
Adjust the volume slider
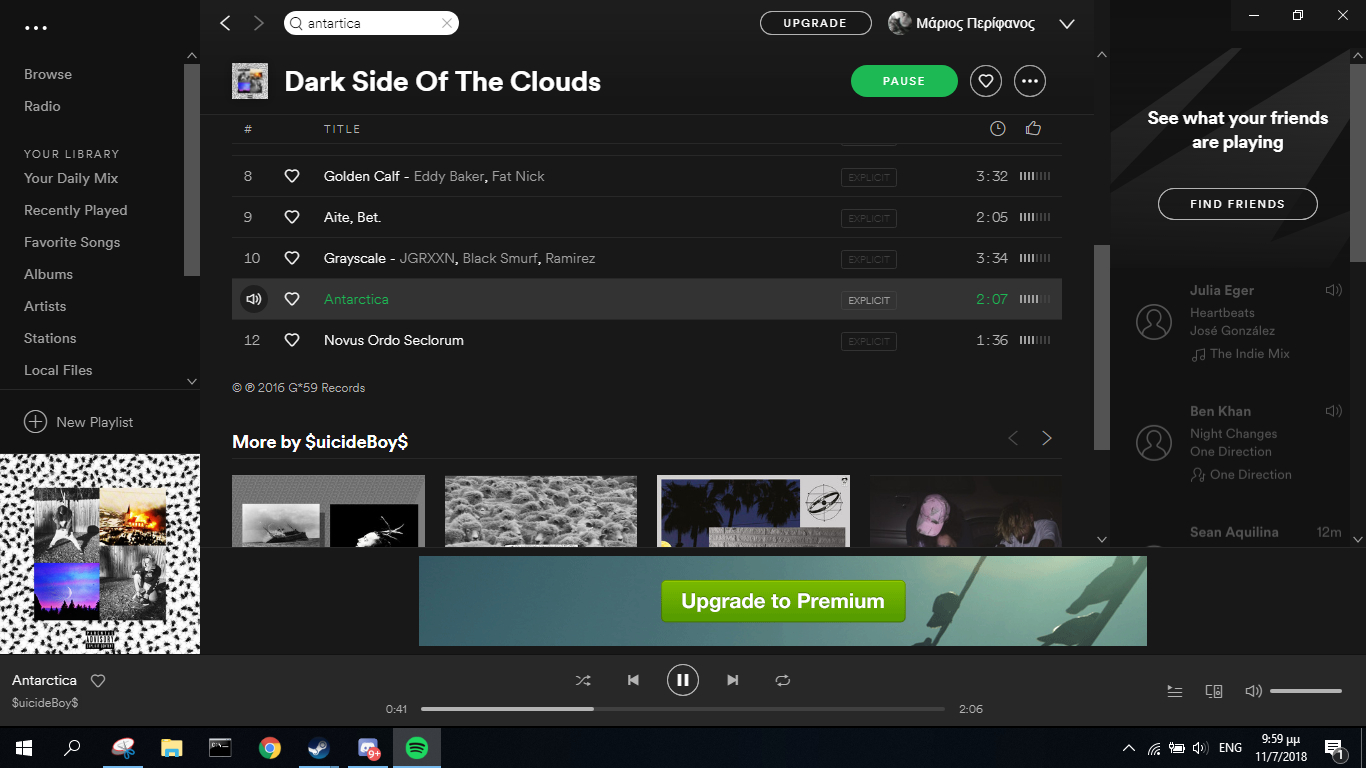click(1305, 691)
